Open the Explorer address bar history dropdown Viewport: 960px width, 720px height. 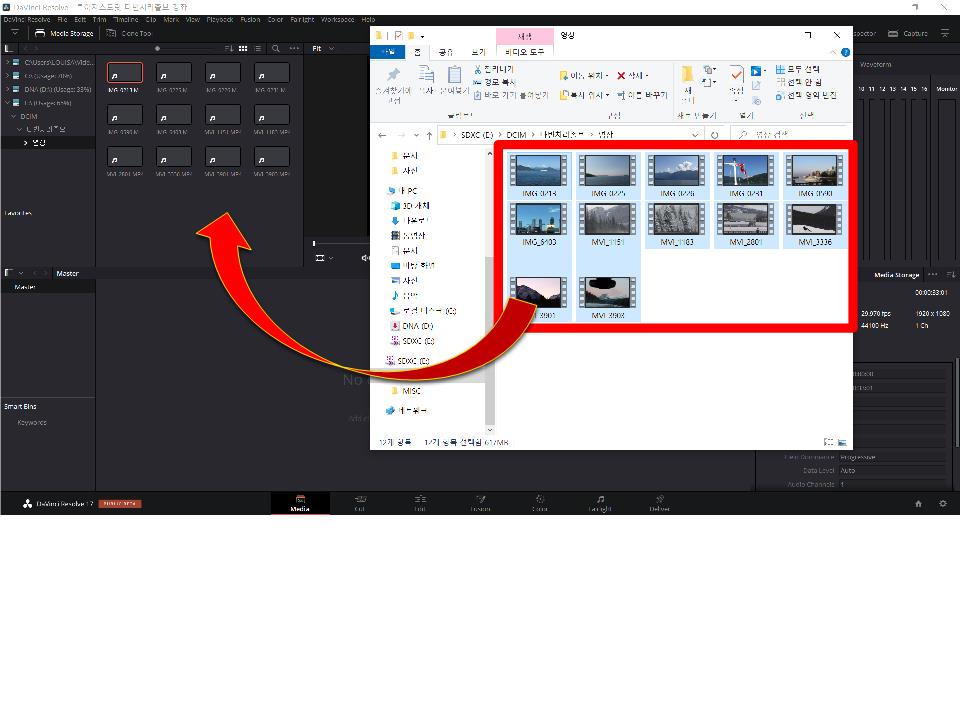(695, 135)
